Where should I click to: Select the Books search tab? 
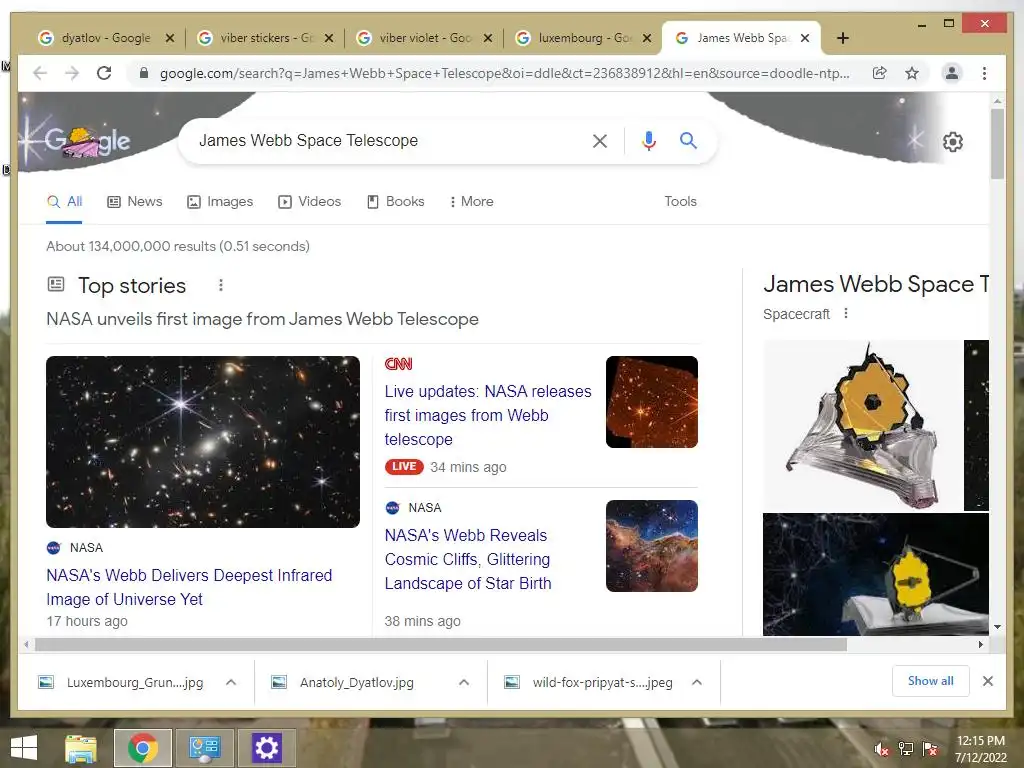coord(396,202)
